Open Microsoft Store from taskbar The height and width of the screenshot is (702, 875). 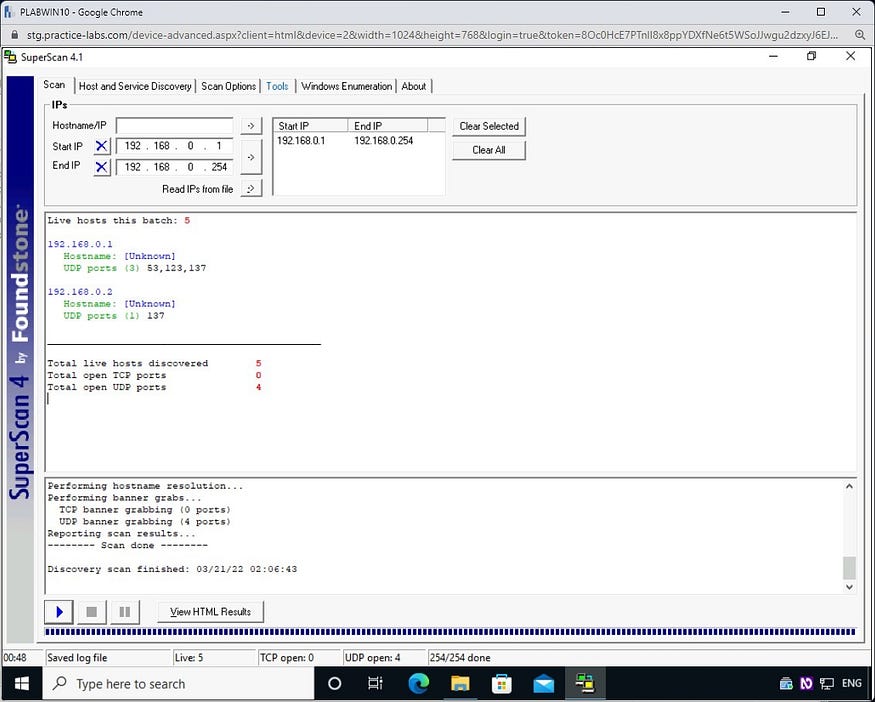[502, 684]
